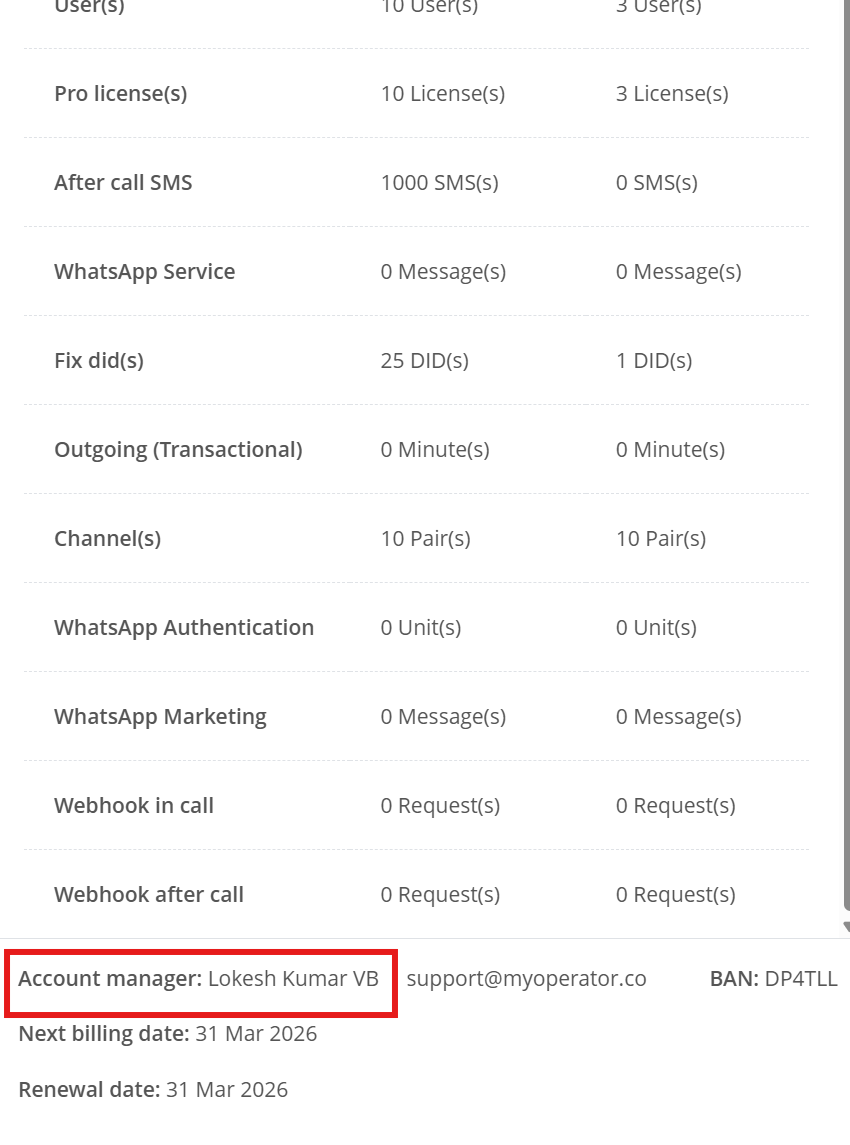This screenshot has height=1145, width=850.
Task: Click the 10 License(s) value
Action: [443, 93]
